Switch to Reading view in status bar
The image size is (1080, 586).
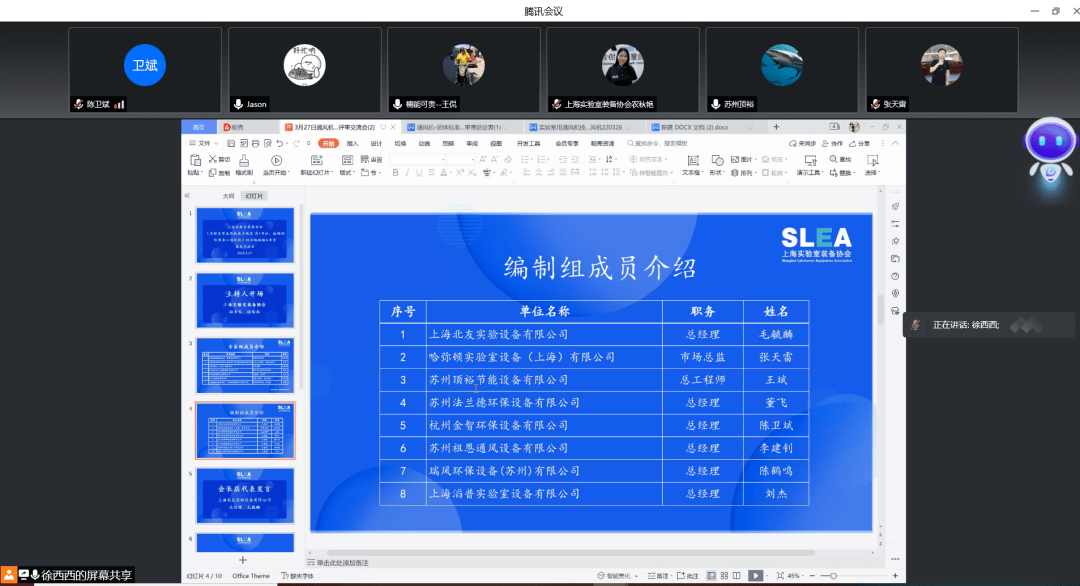(737, 576)
